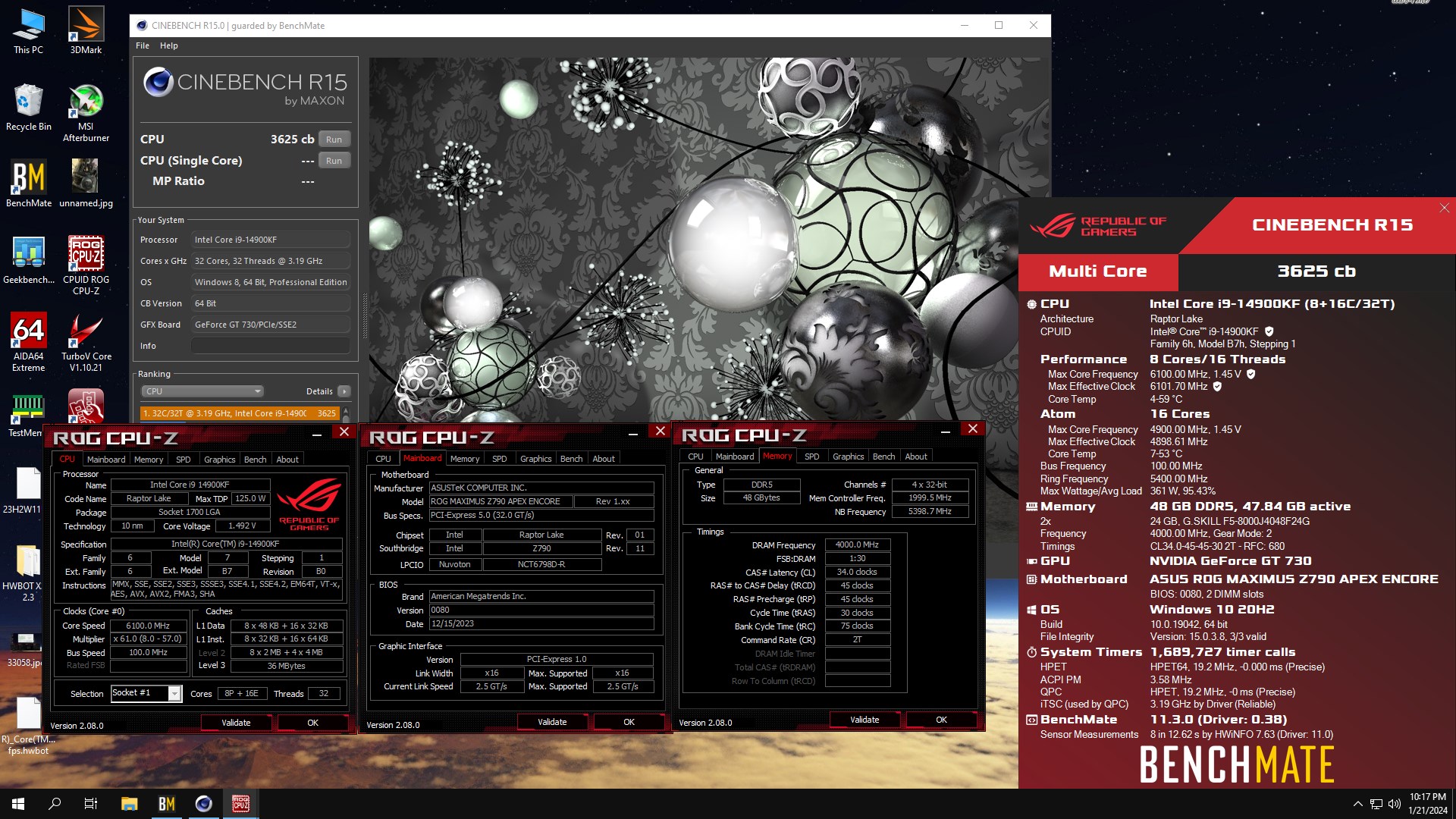The width and height of the screenshot is (1456, 819).
Task: Open SPD tab in first CPU-Z window
Action: [x=184, y=460]
